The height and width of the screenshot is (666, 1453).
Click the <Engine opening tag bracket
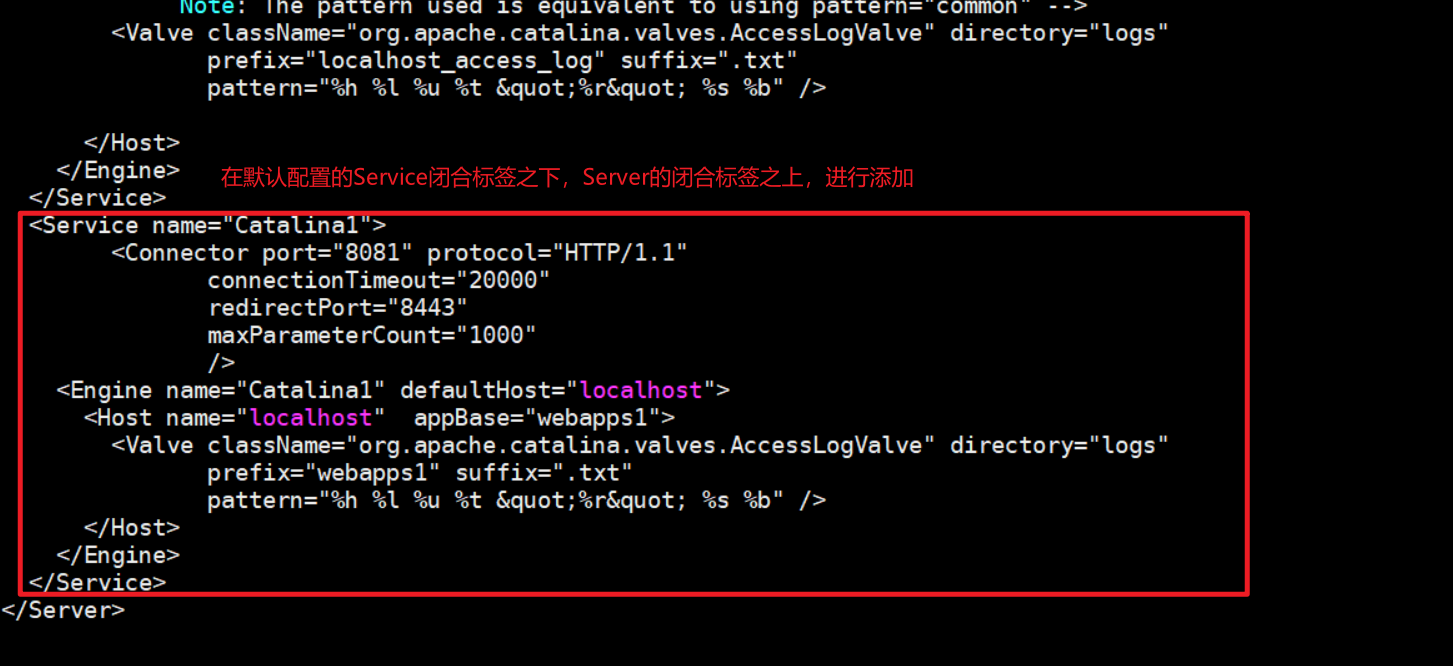63,390
